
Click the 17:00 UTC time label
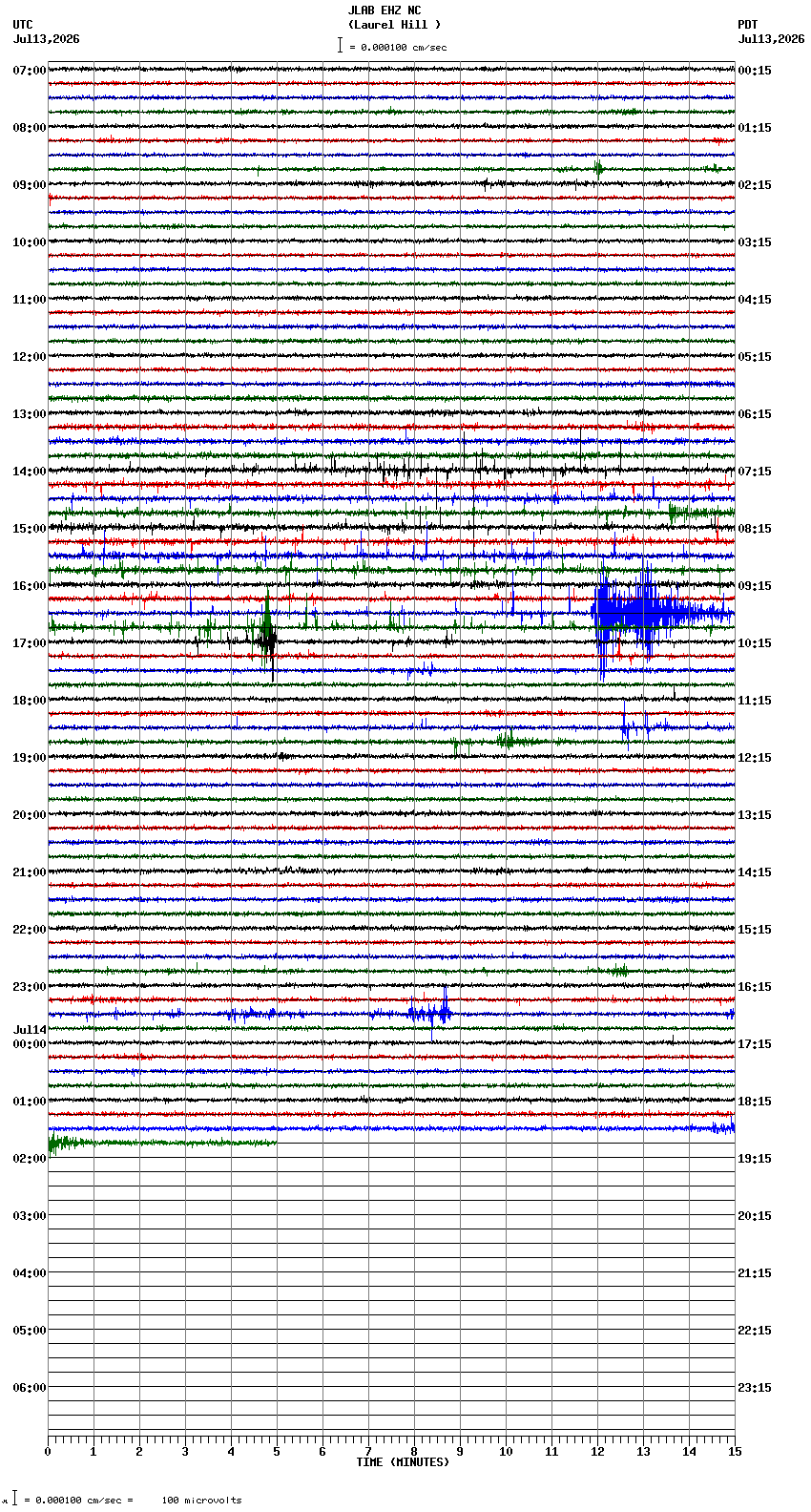tap(30, 643)
